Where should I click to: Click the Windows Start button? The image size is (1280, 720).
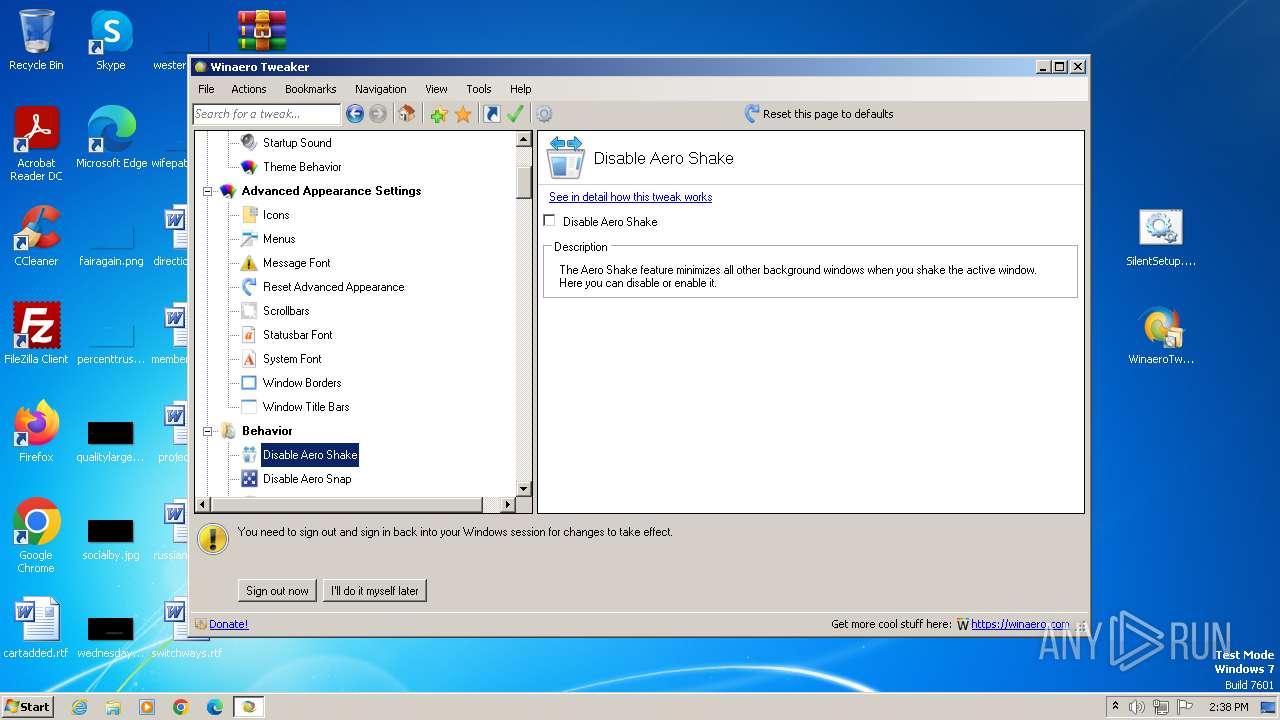point(27,706)
